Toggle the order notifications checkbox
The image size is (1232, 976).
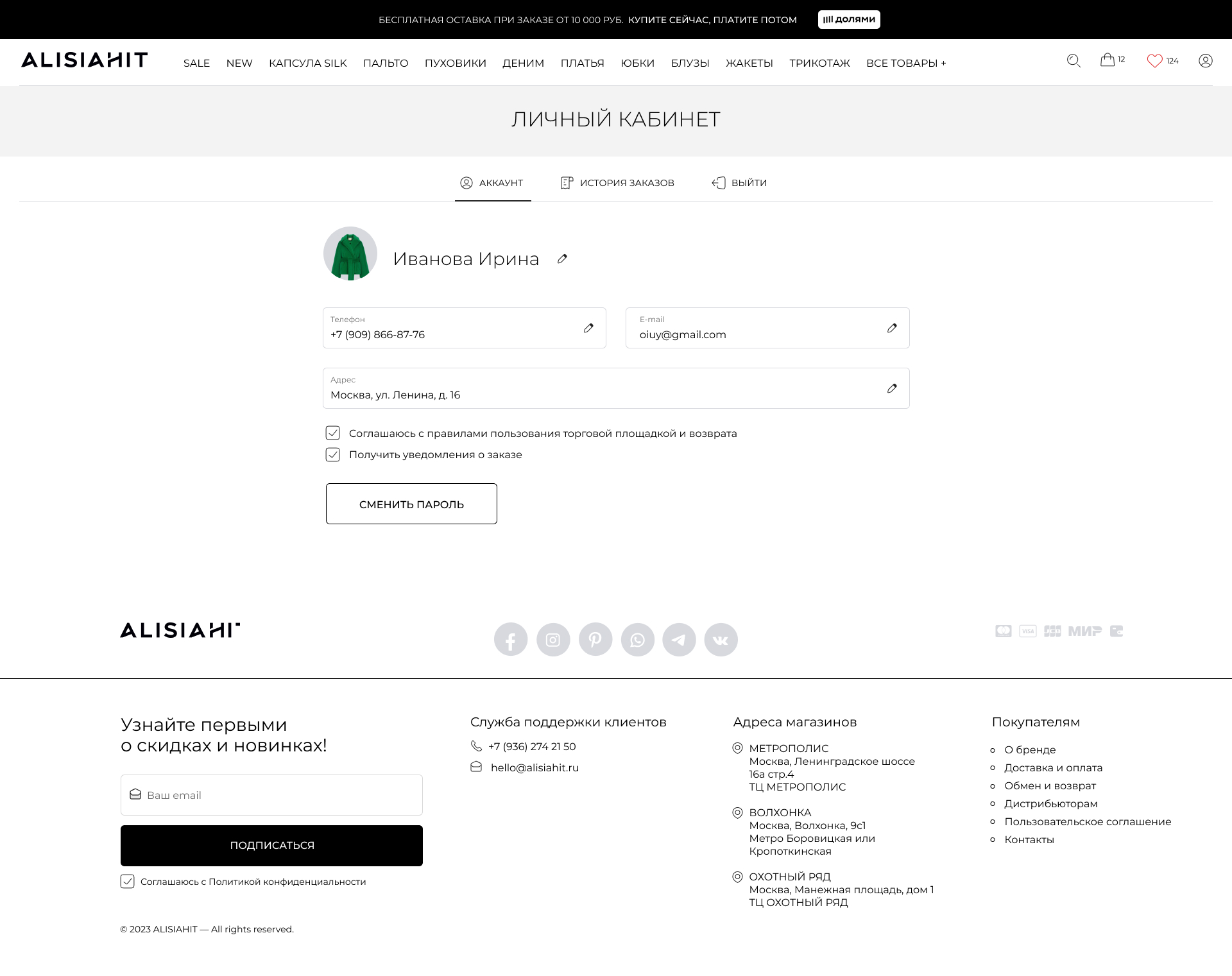(332, 455)
